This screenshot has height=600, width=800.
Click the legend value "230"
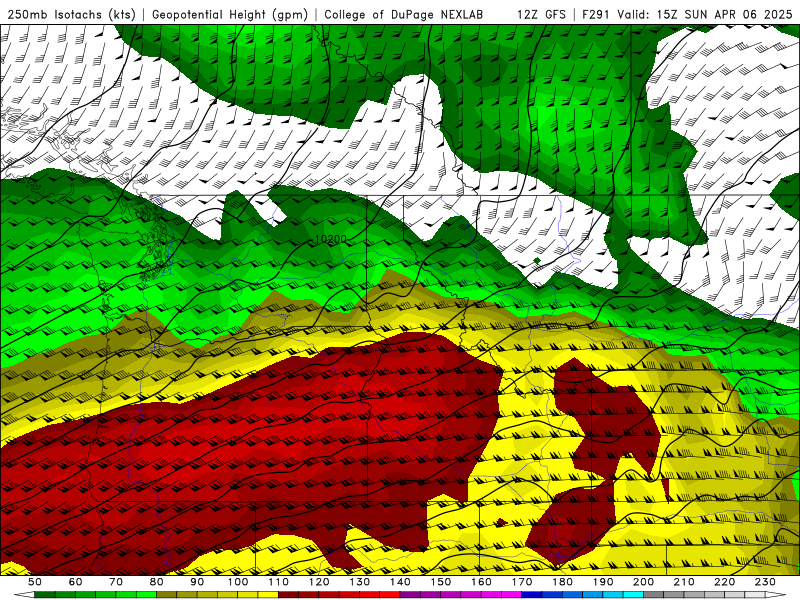[x=765, y=582]
